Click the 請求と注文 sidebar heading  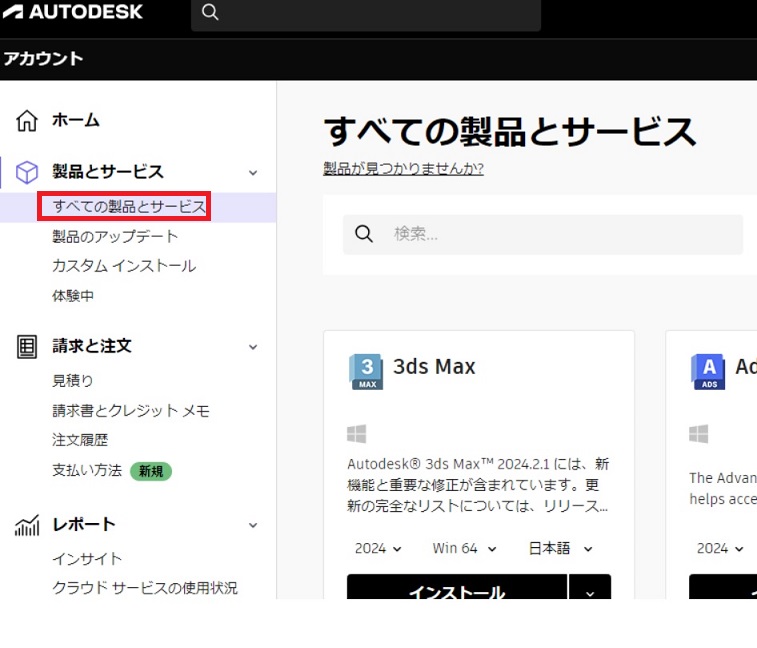click(x=92, y=346)
